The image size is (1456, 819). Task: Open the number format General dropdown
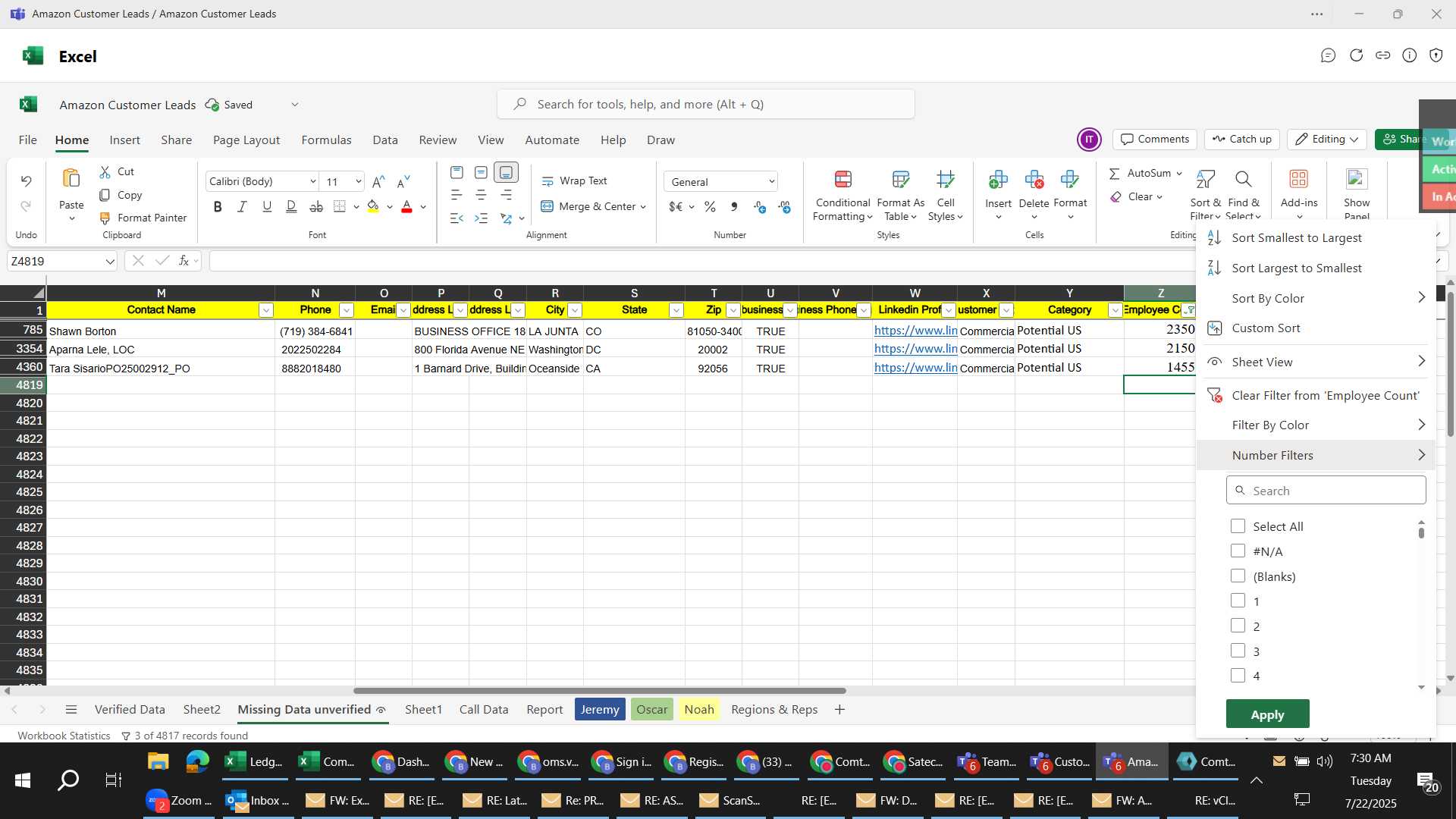[771, 182]
